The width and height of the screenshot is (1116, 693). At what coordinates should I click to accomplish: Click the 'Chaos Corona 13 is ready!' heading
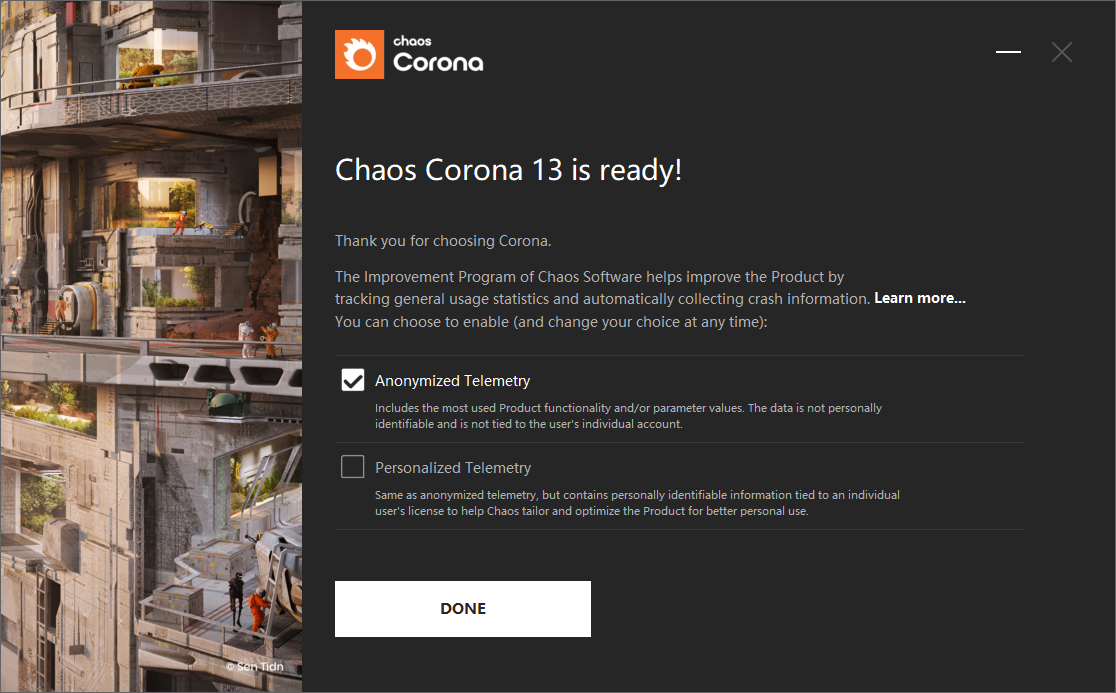click(509, 170)
